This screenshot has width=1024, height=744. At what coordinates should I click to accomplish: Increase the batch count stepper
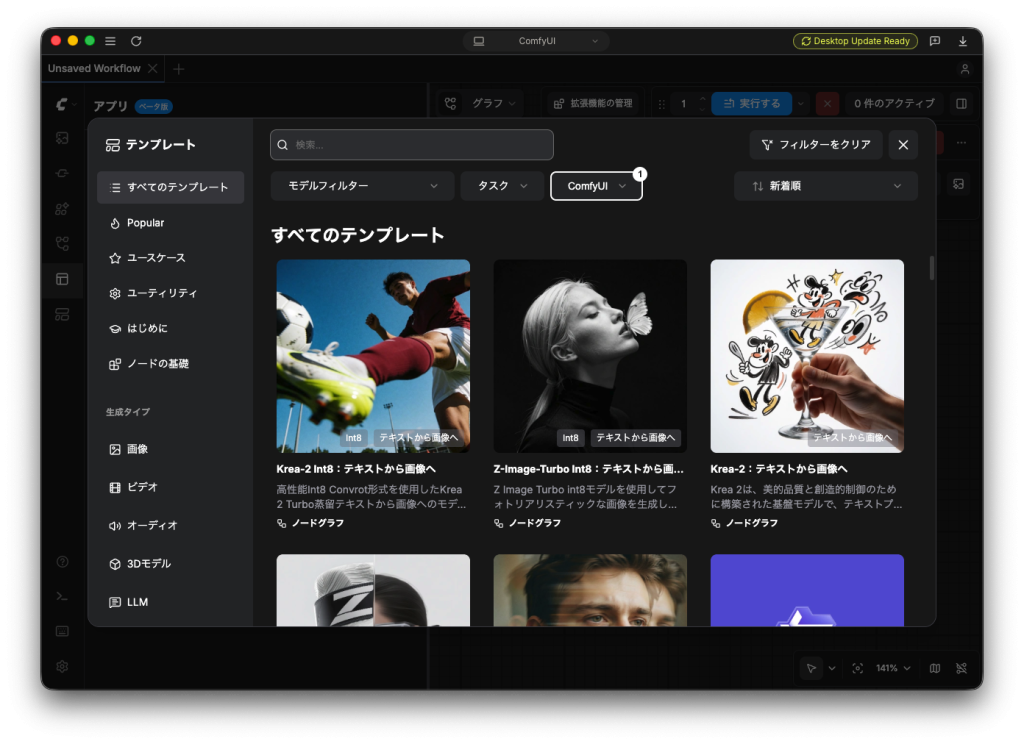702,99
